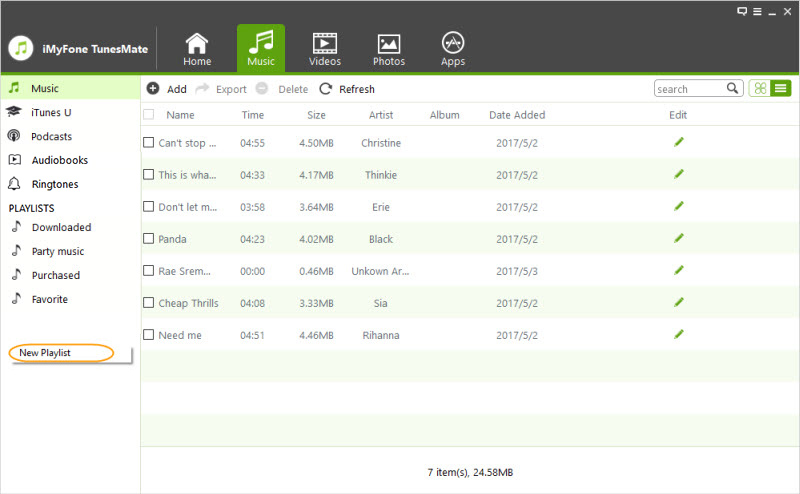This screenshot has height=494, width=800.
Task: Click the Time column header
Action: (253, 115)
